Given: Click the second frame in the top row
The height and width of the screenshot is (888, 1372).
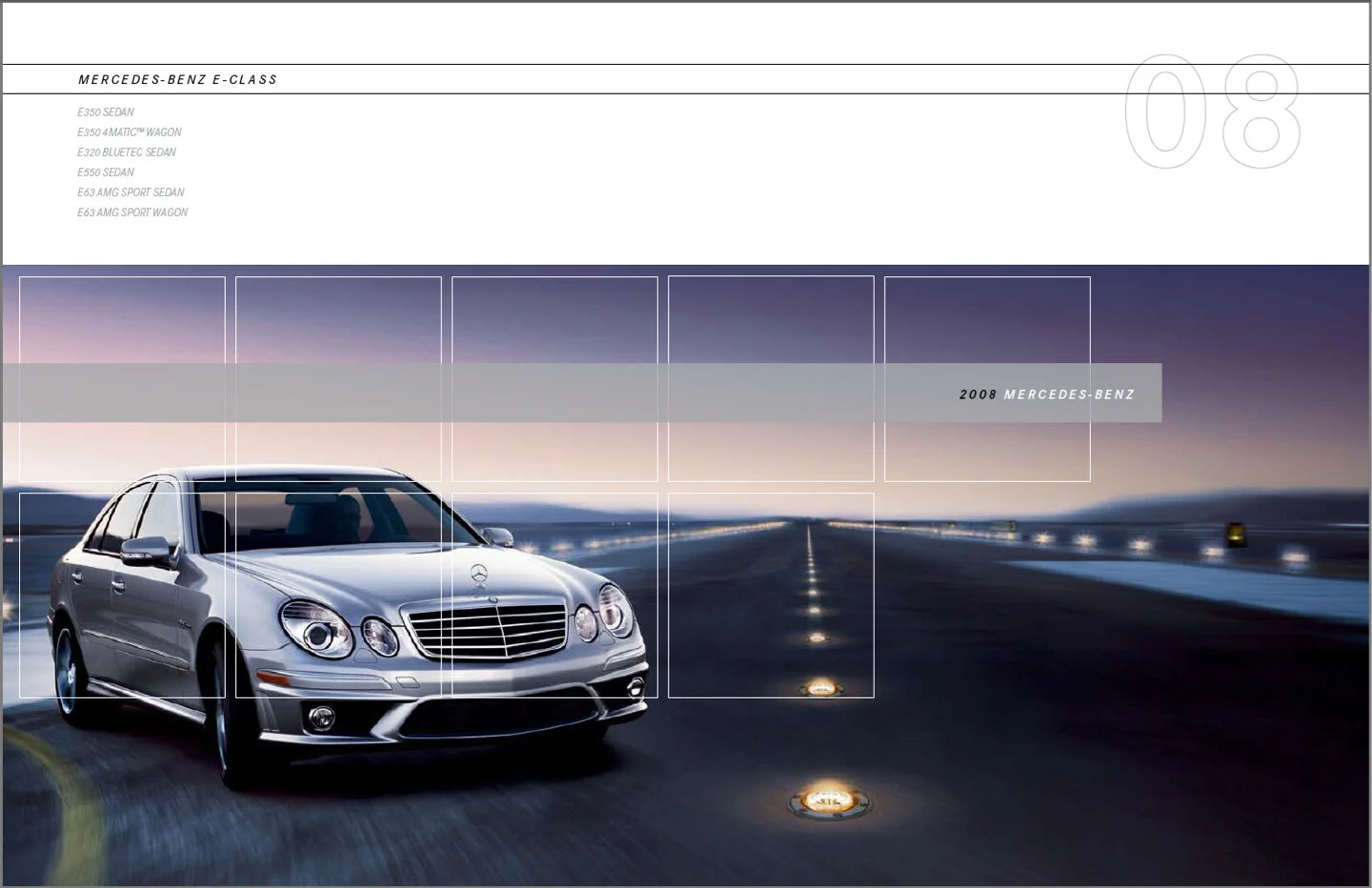Looking at the screenshot, I should (338, 377).
